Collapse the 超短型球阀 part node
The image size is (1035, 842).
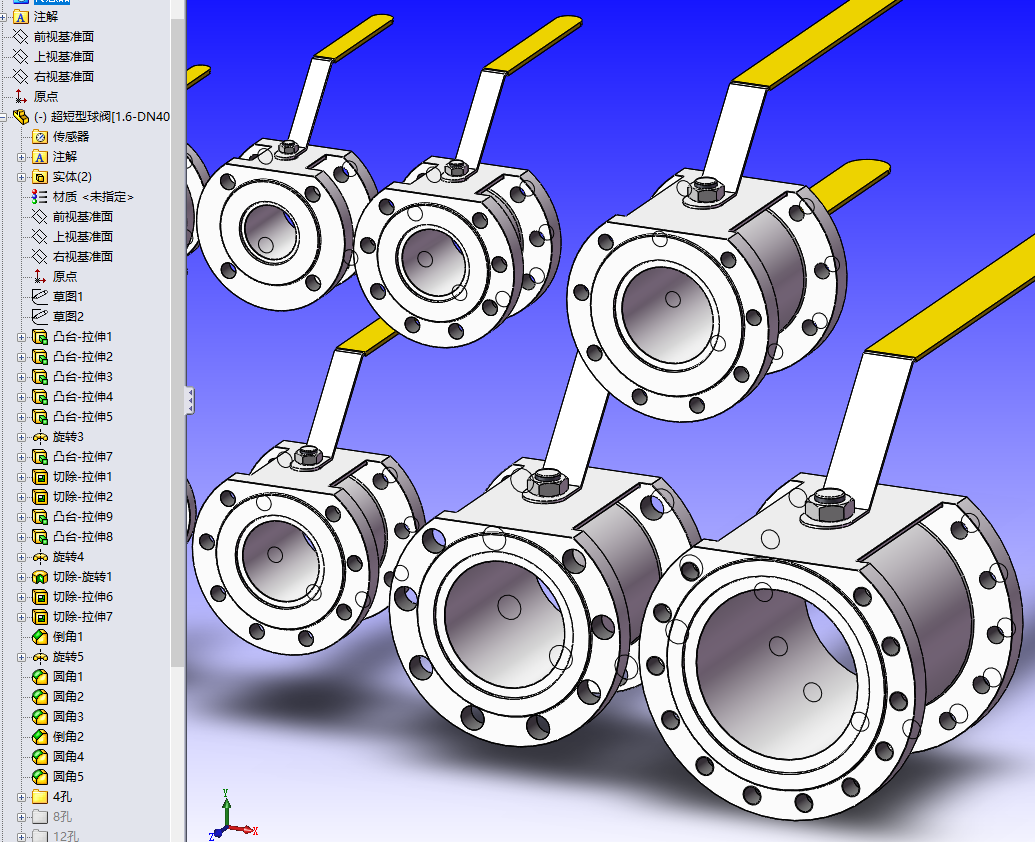click(x=3, y=117)
